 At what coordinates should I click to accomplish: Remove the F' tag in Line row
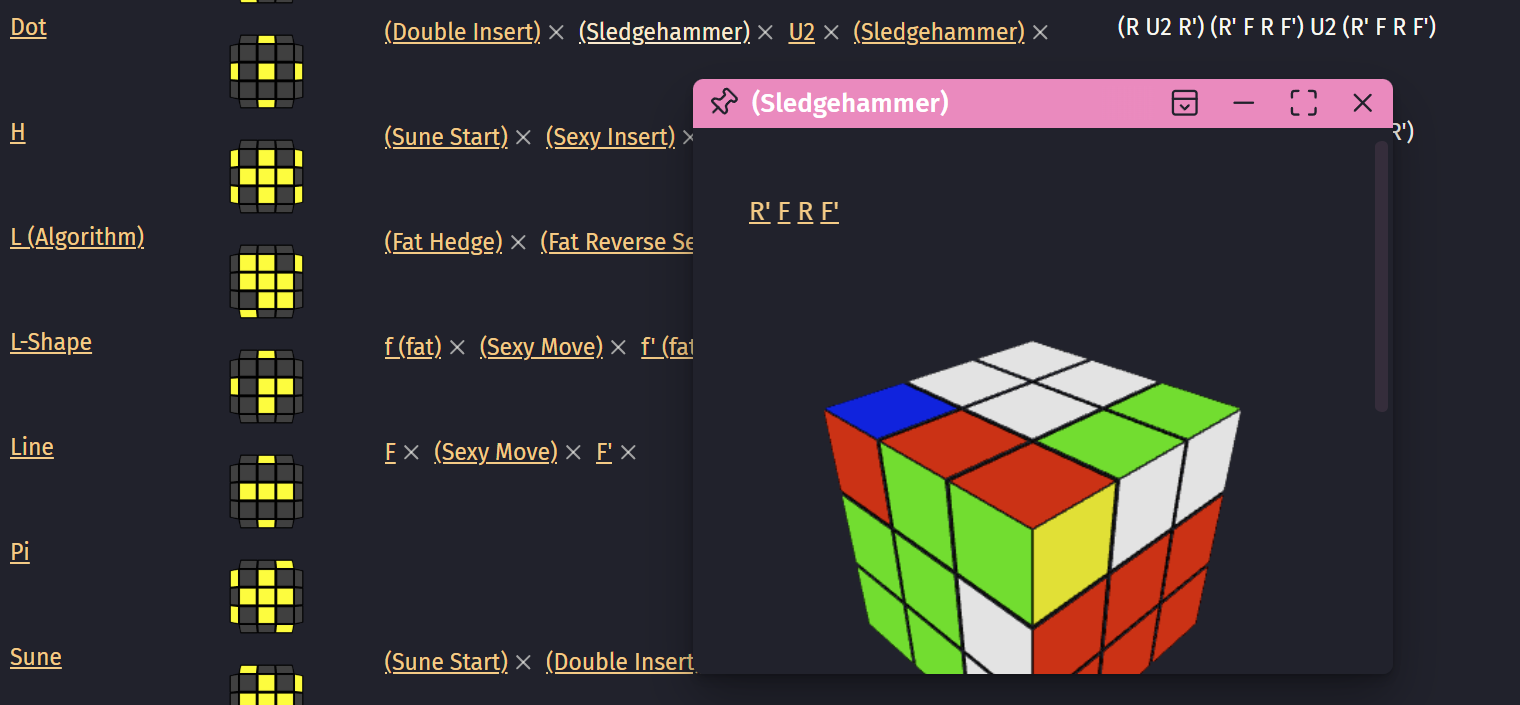[x=628, y=453]
